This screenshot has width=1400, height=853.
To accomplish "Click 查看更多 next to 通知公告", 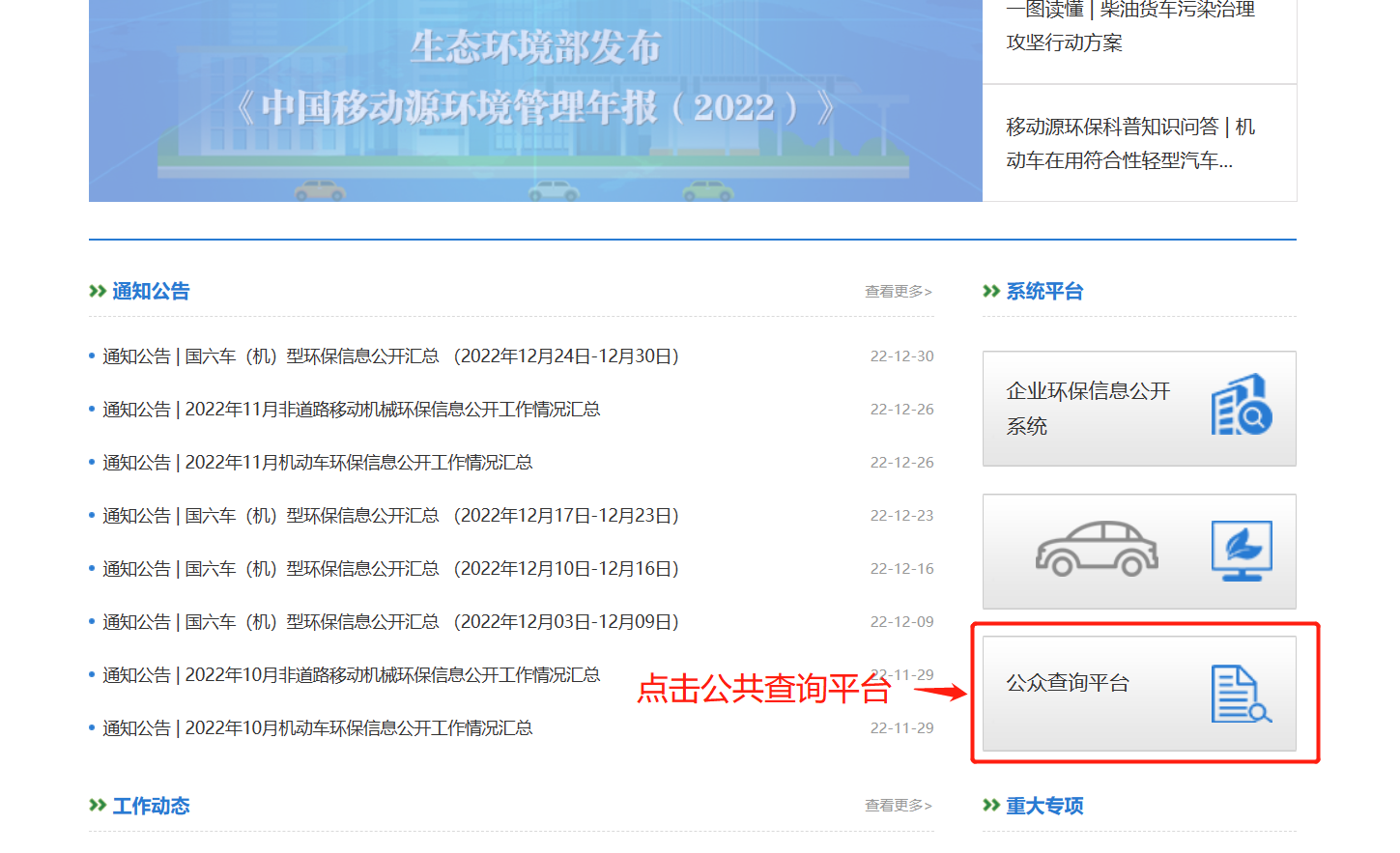I will (899, 291).
